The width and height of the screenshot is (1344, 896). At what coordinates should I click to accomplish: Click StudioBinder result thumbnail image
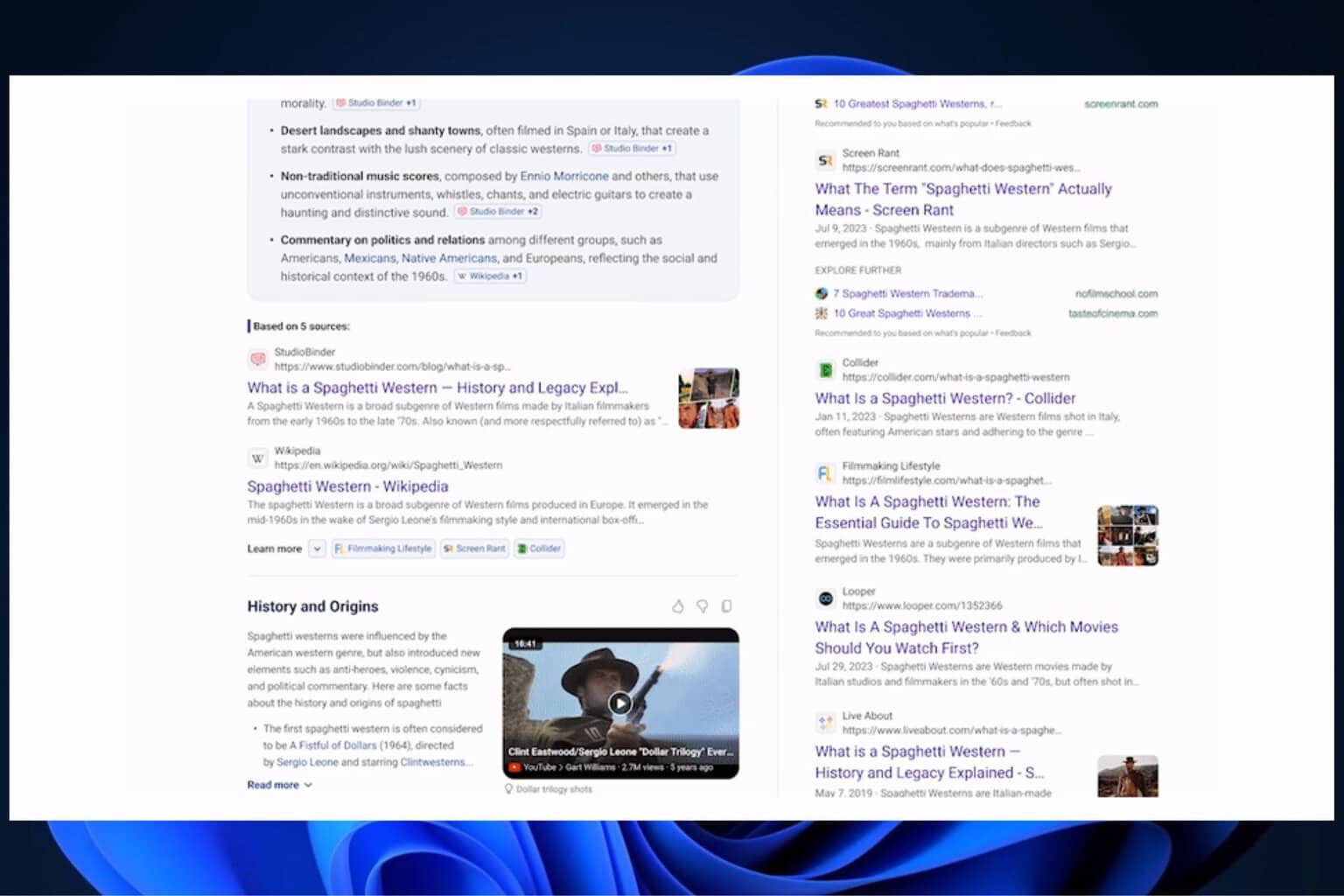point(709,398)
